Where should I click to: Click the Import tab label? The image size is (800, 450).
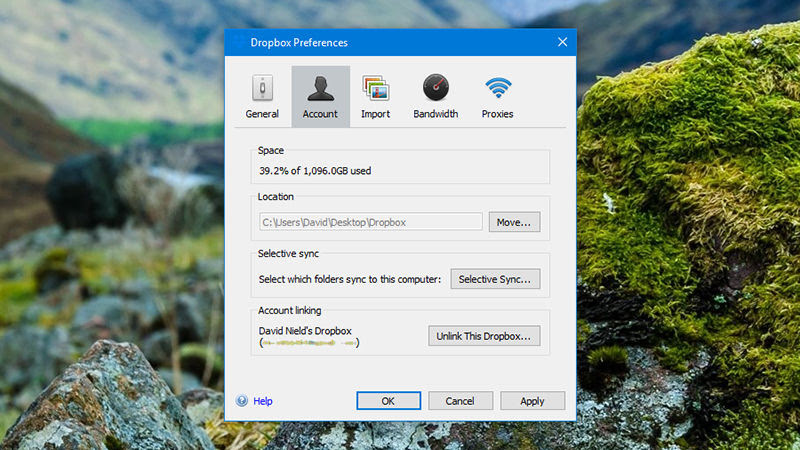click(376, 114)
